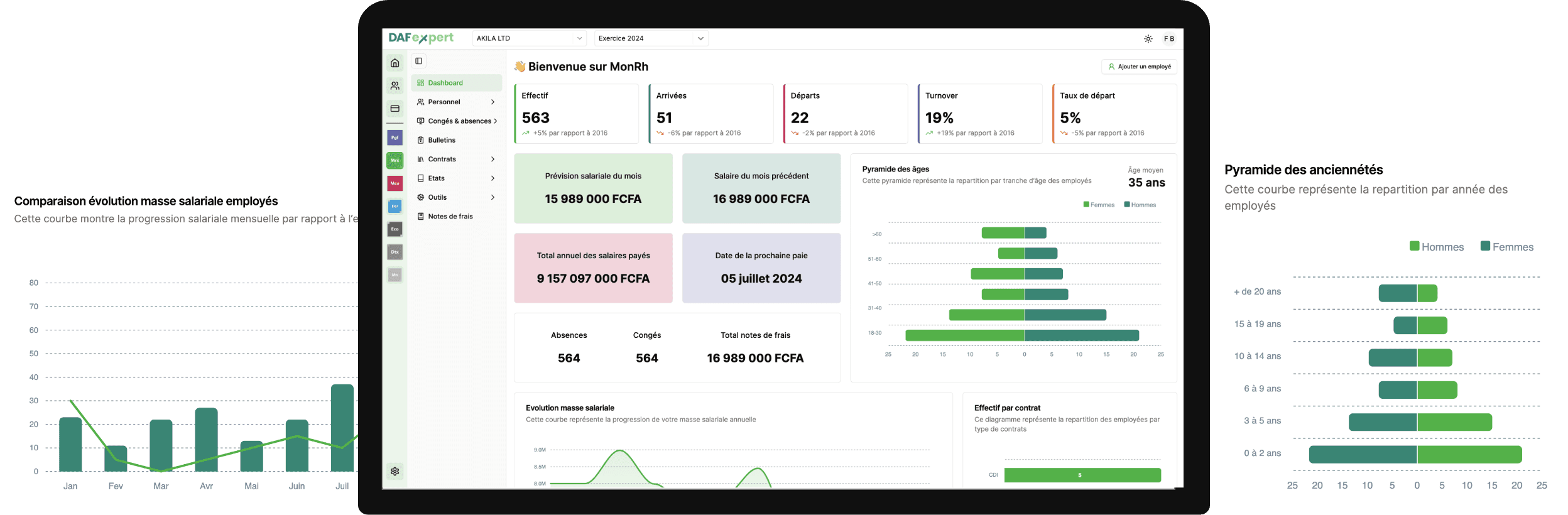Open settings gear at bottom of rail

point(395,471)
